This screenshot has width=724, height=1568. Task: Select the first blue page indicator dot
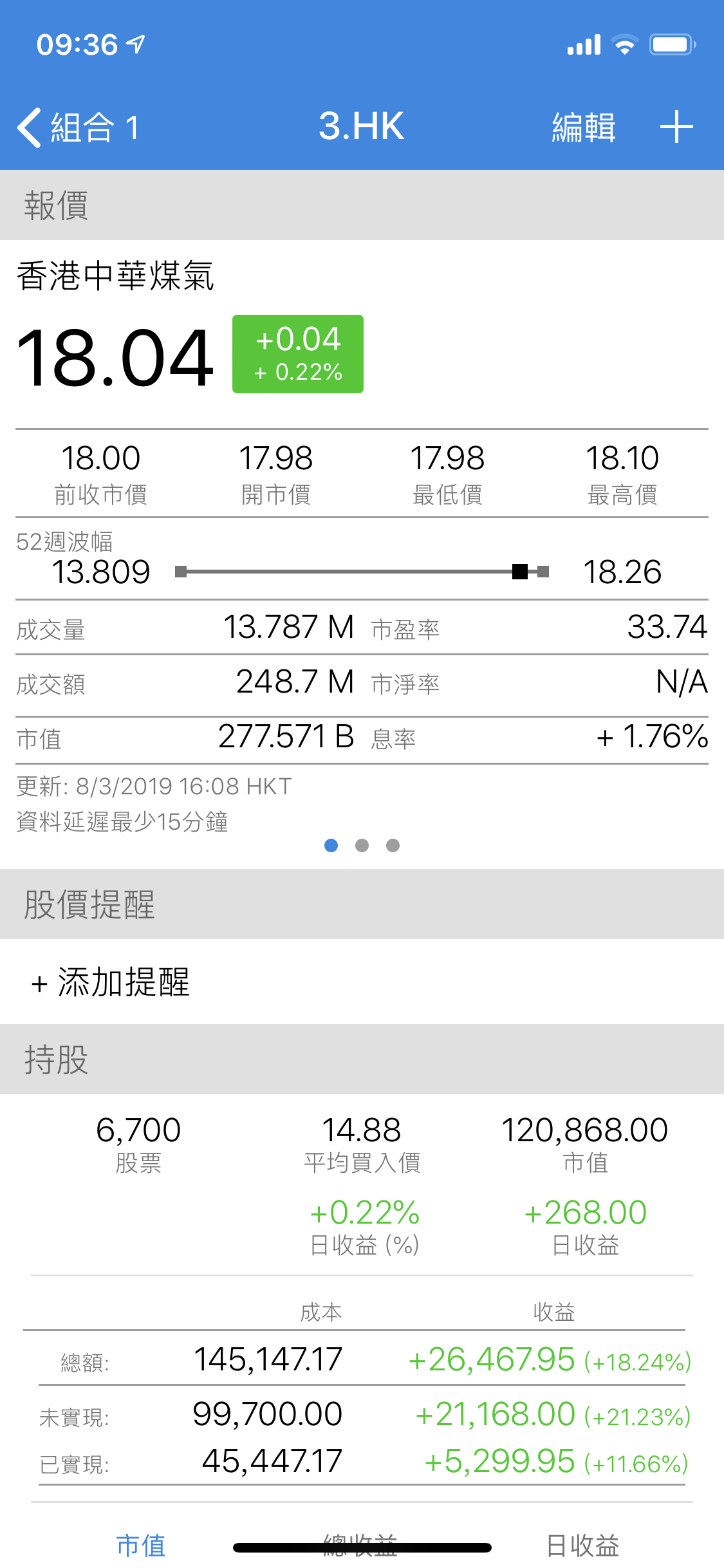[331, 845]
